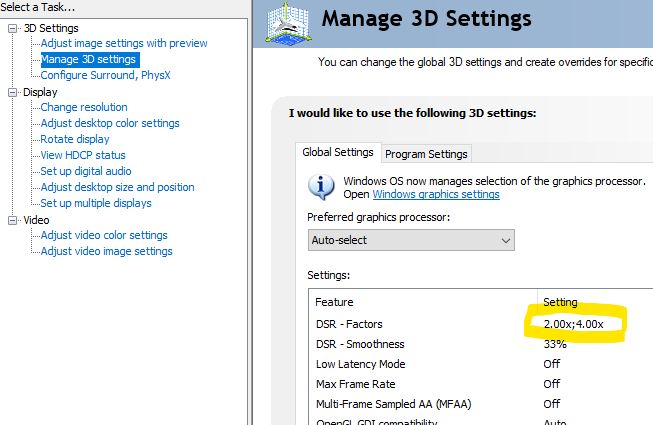Open Adjust video image settings
The width and height of the screenshot is (653, 425).
[x=107, y=251]
